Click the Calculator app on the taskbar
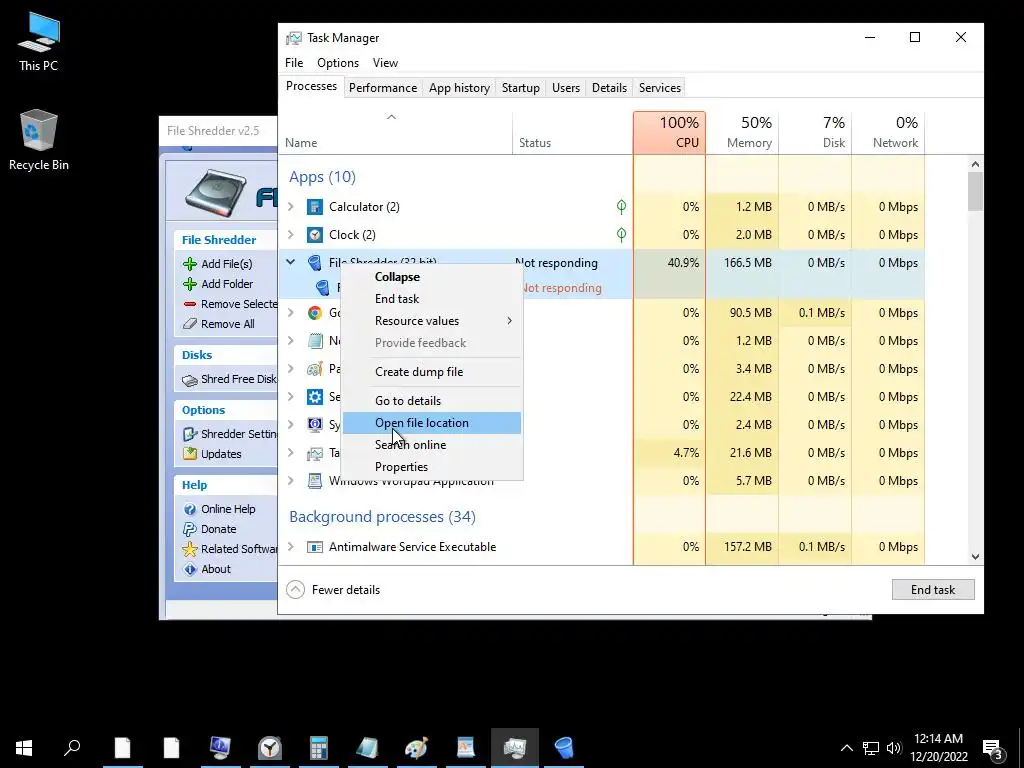 [x=319, y=748]
